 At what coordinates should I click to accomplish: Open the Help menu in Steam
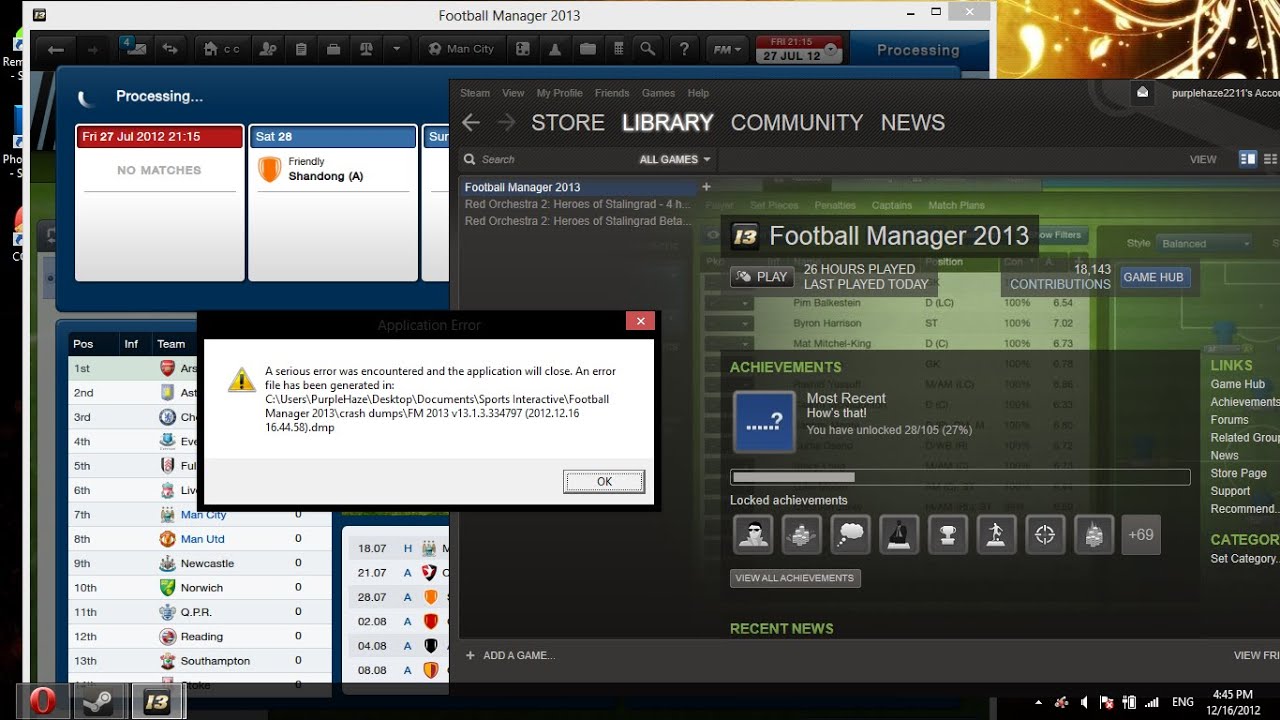pyautogui.click(x=698, y=93)
